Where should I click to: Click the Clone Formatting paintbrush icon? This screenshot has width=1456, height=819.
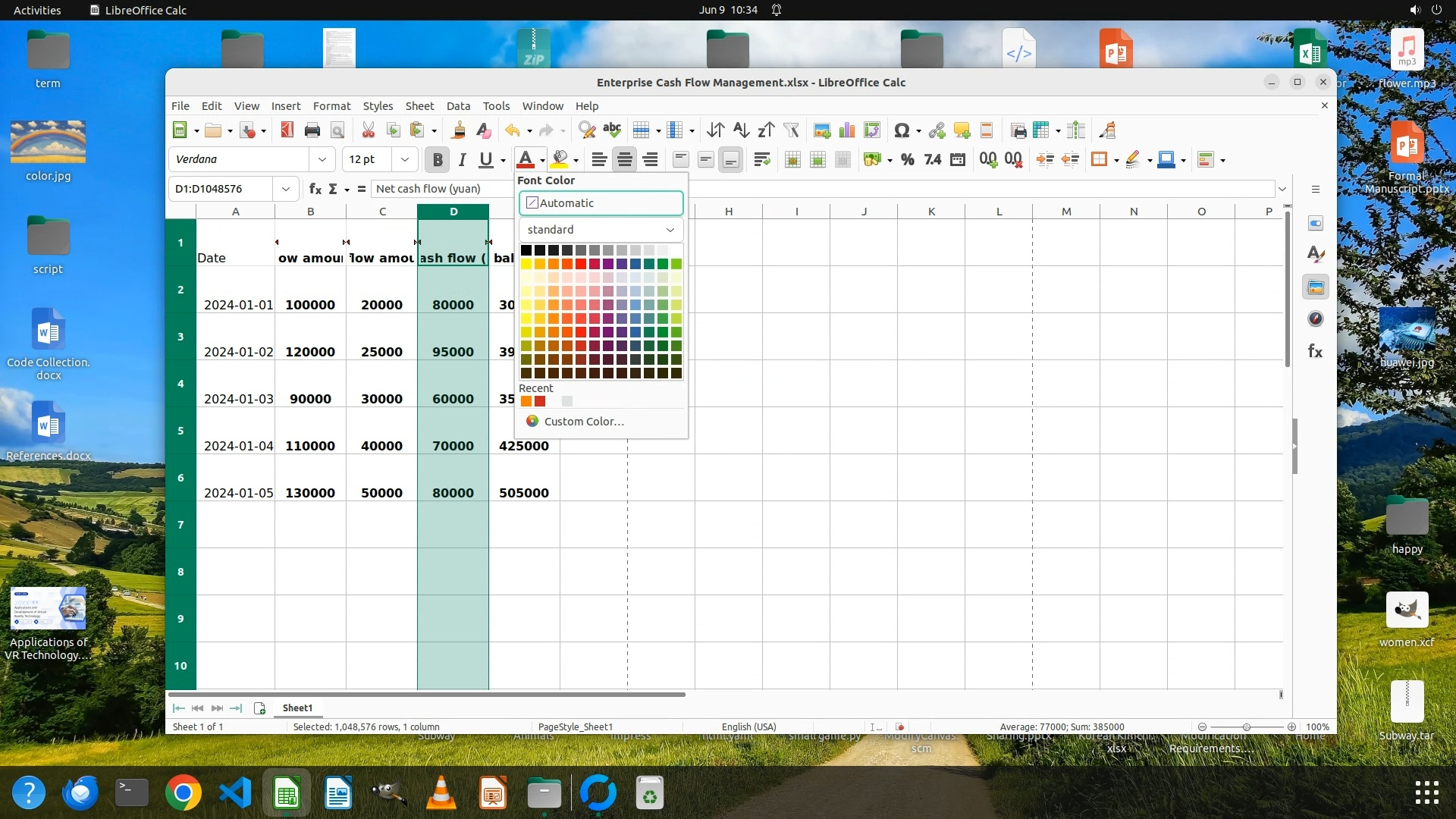point(458,130)
